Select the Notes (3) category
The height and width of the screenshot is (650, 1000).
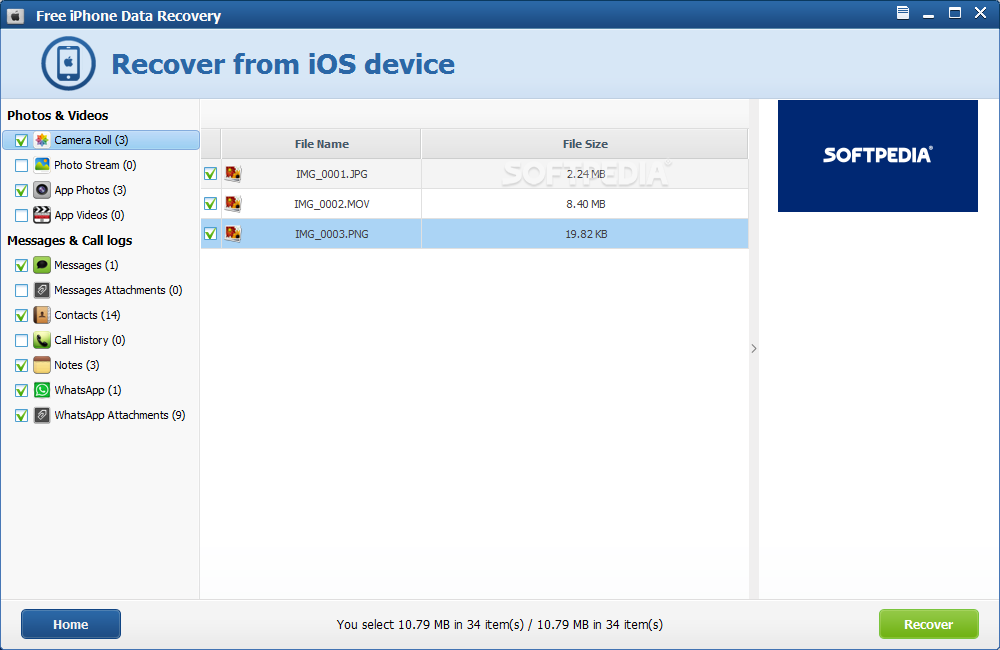(x=77, y=365)
